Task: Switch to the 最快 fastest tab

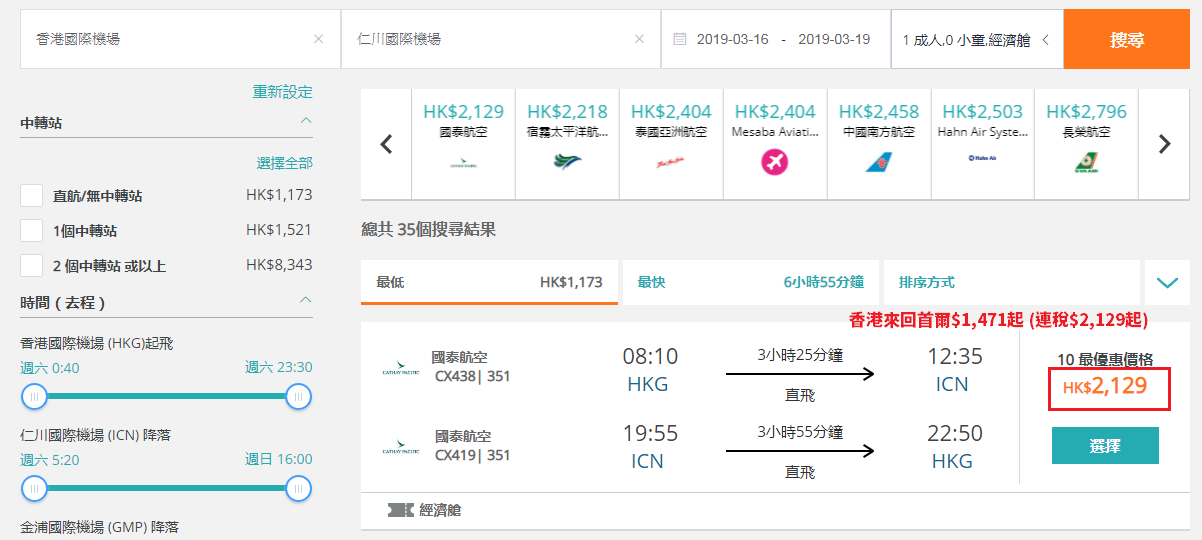Action: (x=750, y=282)
